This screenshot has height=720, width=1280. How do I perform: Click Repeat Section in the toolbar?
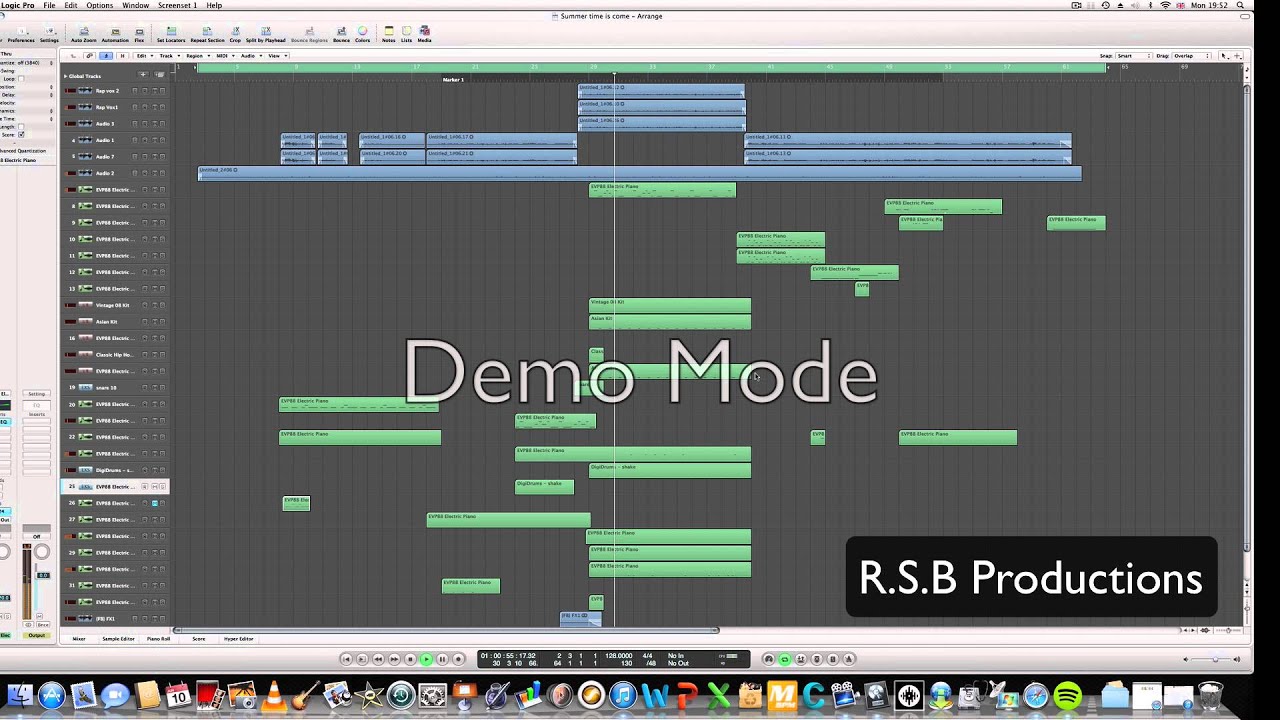207,34
